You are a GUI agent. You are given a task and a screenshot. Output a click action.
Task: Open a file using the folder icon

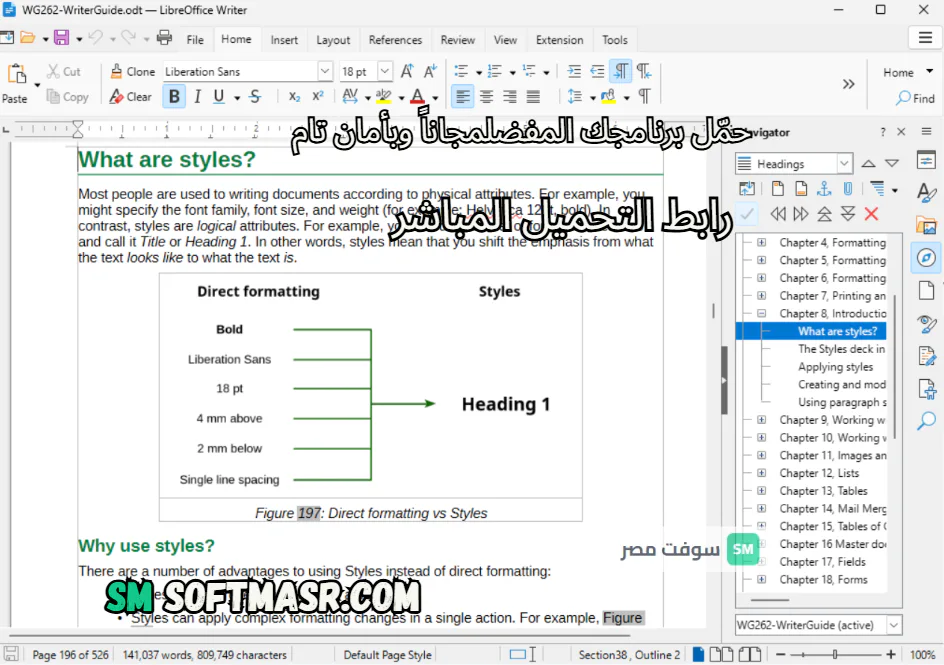28,38
